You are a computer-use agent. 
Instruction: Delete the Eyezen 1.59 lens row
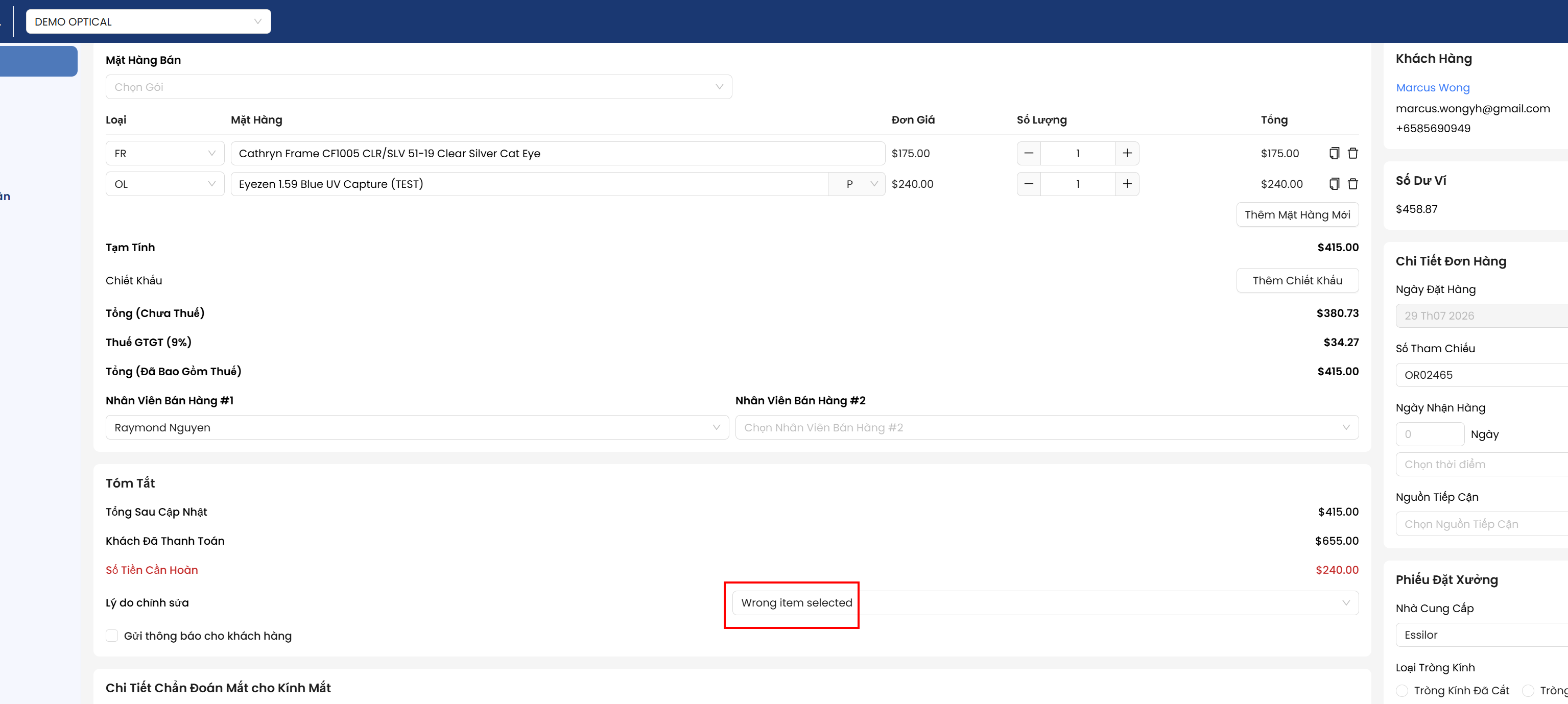(1352, 184)
